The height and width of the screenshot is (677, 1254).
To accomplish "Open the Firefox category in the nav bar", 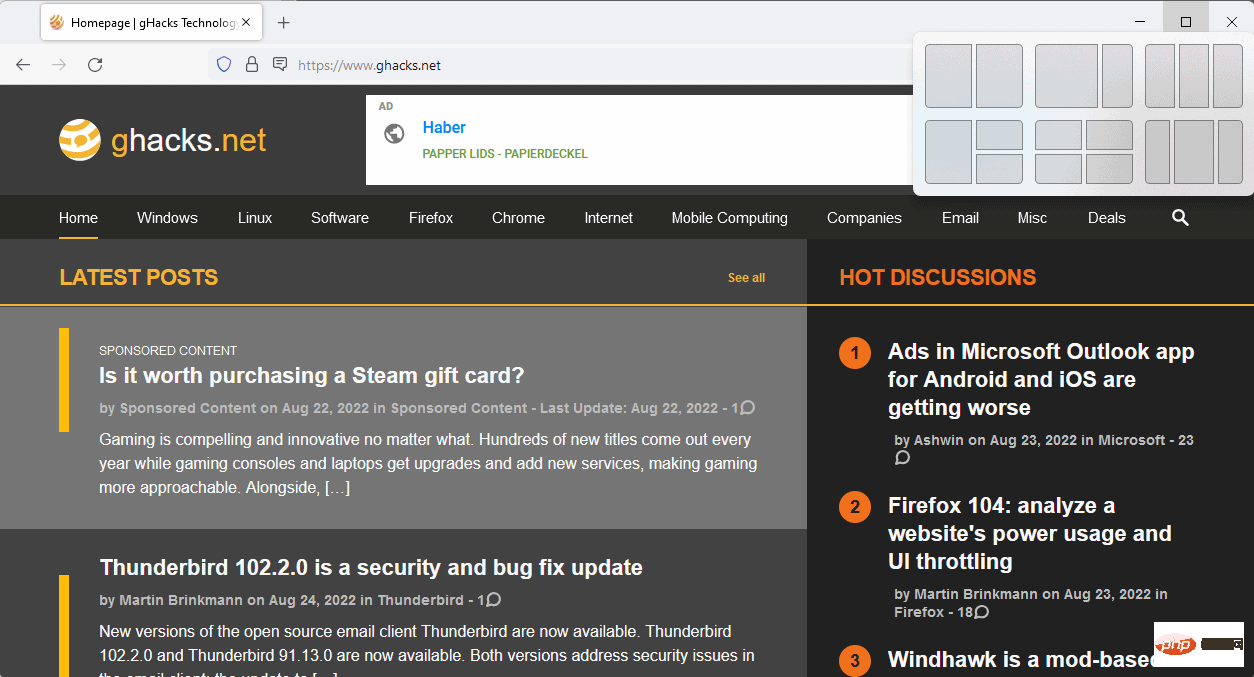I will [x=431, y=217].
